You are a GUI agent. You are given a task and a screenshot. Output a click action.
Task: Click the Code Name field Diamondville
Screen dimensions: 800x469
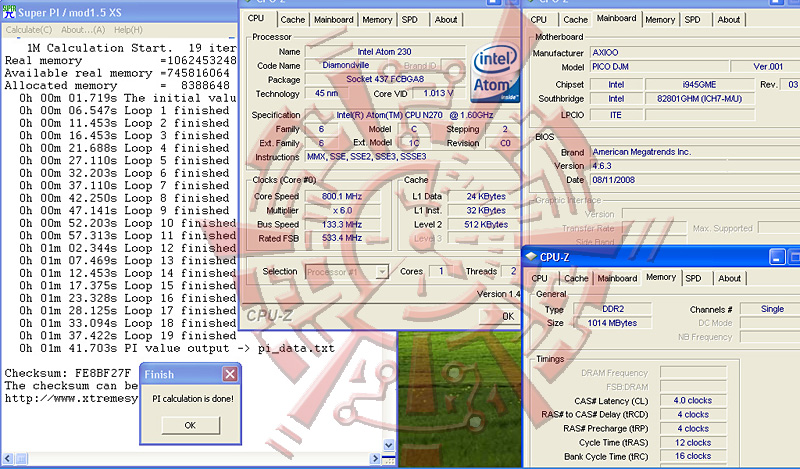point(345,65)
